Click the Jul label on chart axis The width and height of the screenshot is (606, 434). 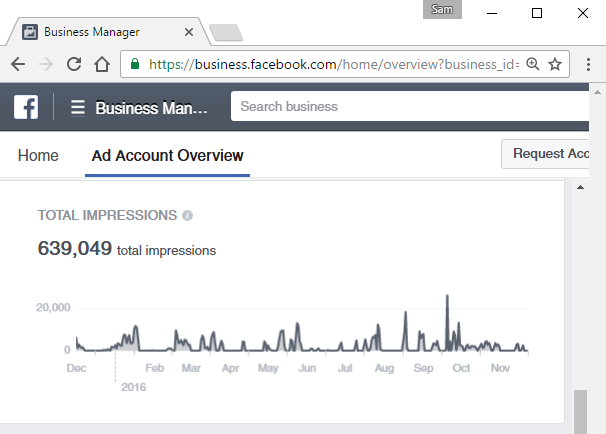tap(345, 368)
